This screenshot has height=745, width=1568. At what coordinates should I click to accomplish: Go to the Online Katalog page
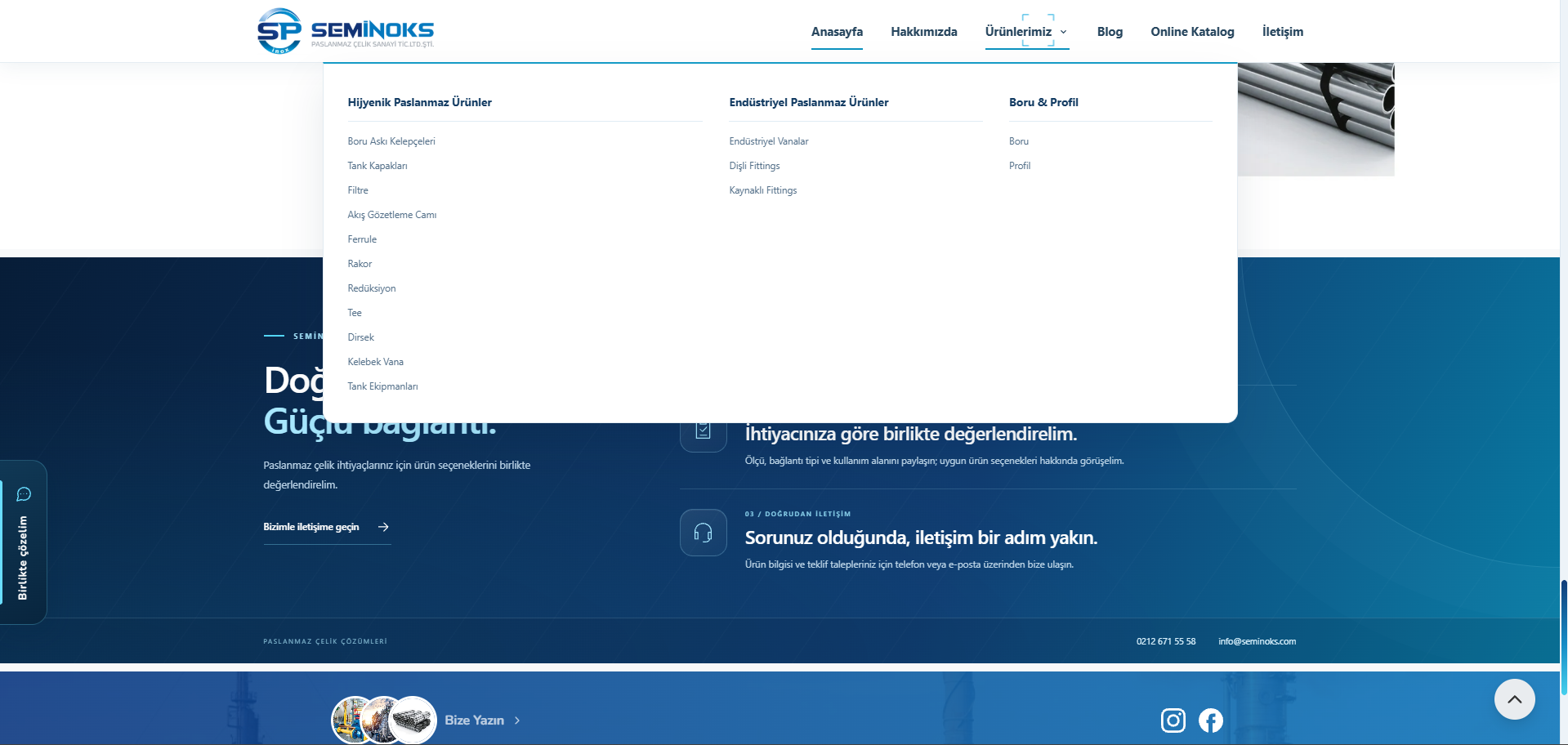point(1192,32)
